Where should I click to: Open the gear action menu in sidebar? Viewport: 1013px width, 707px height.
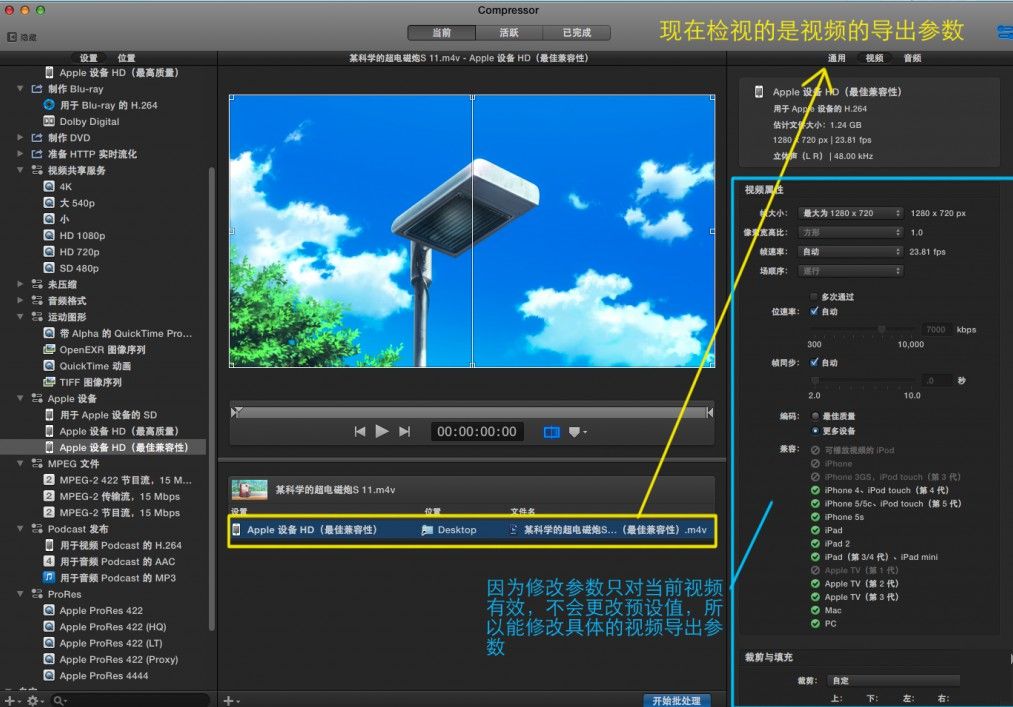pyautogui.click(x=34, y=701)
